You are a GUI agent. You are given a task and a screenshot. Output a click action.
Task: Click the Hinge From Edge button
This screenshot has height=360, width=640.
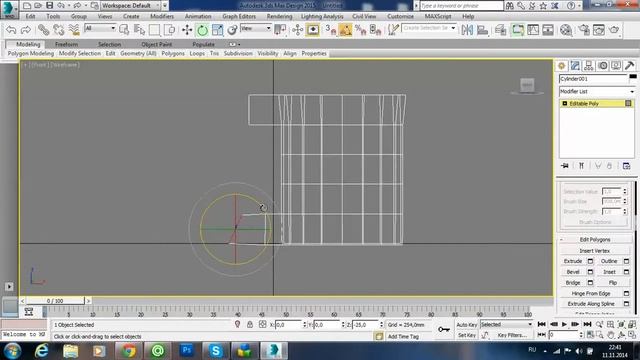pos(591,293)
